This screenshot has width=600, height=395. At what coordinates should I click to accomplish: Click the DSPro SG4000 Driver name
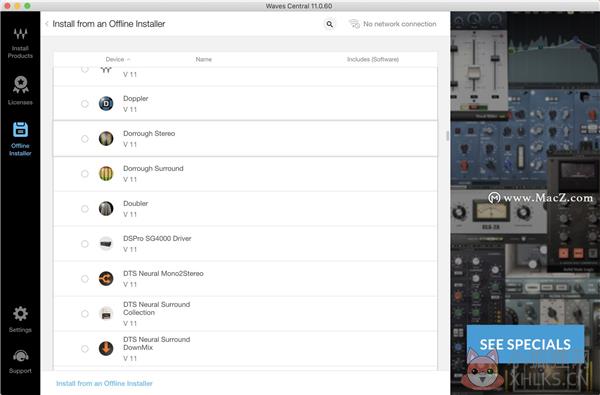point(157,238)
